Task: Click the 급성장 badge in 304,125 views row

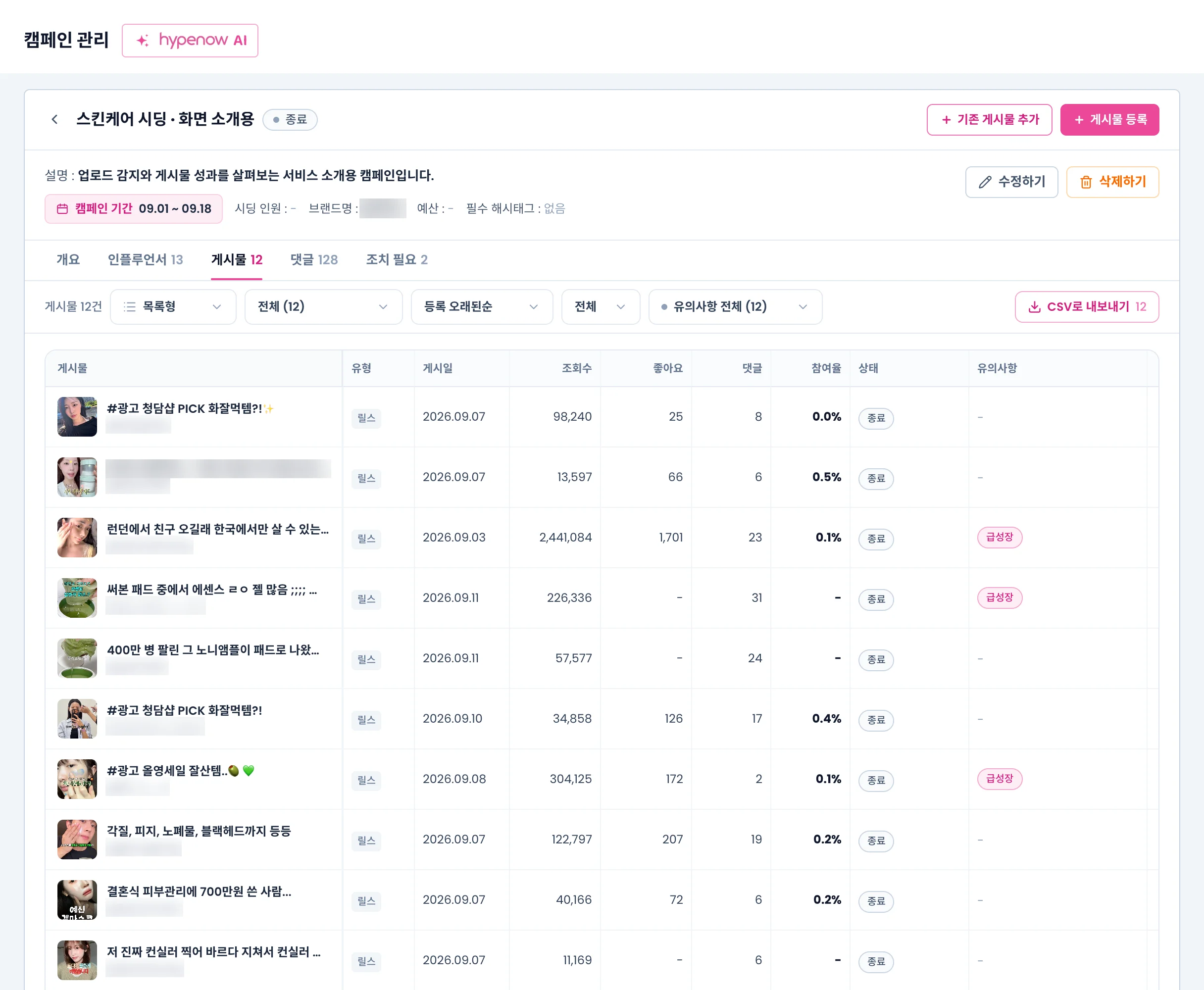Action: pos(999,779)
